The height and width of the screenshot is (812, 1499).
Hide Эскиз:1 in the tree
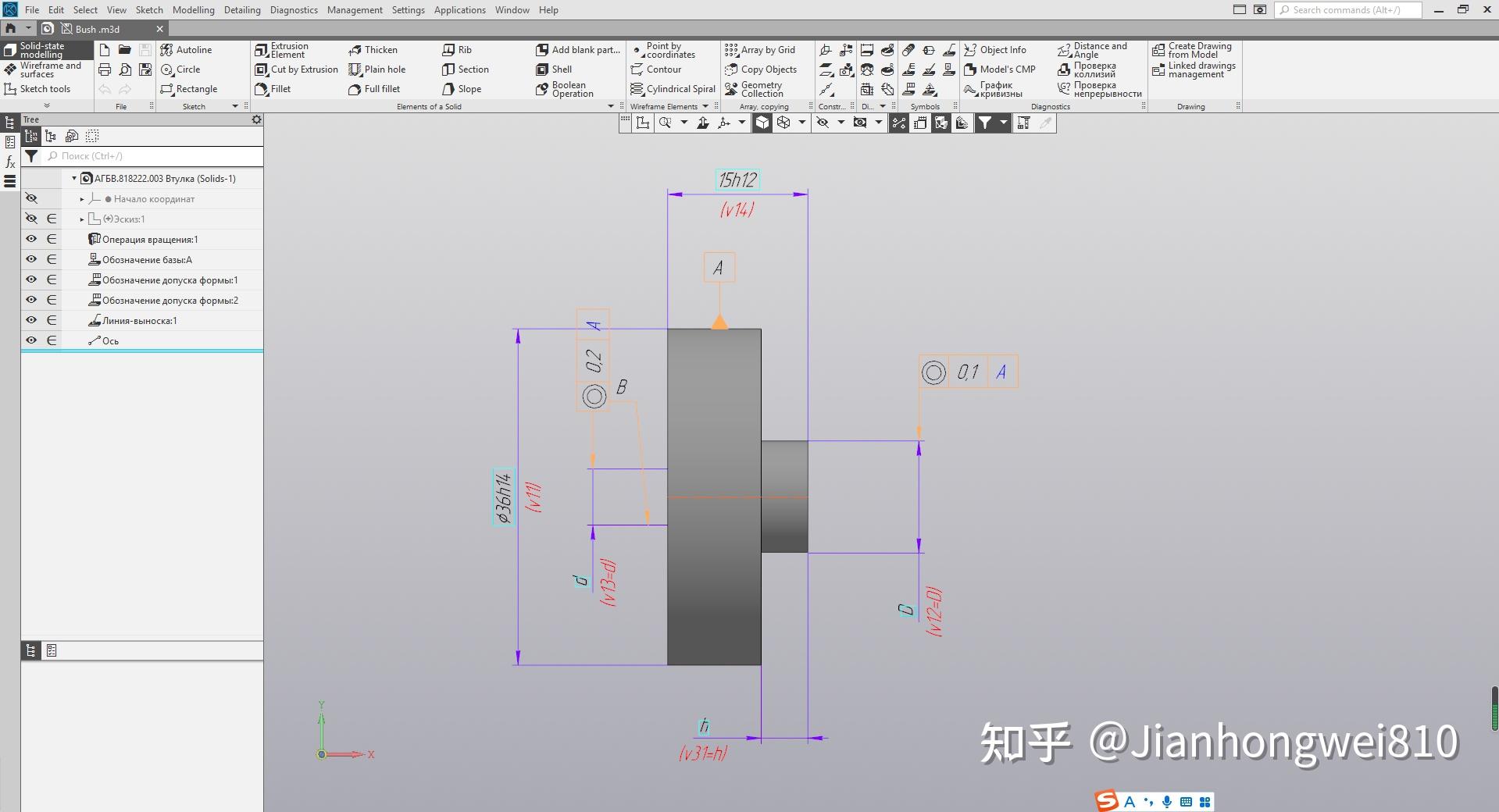pos(31,219)
